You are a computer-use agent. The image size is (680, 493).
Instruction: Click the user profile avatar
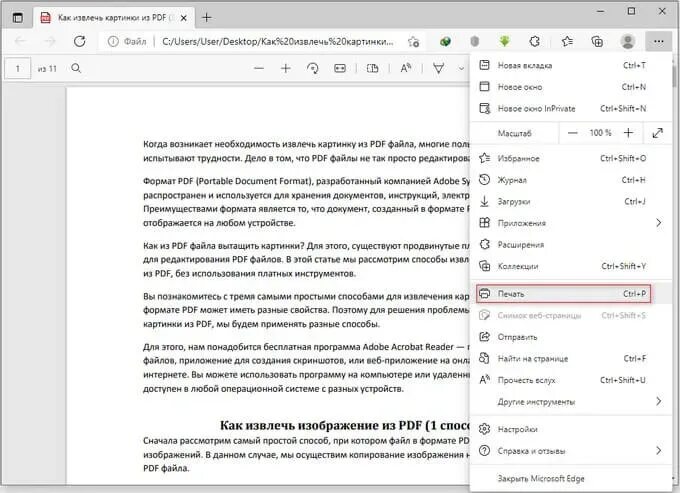628,42
